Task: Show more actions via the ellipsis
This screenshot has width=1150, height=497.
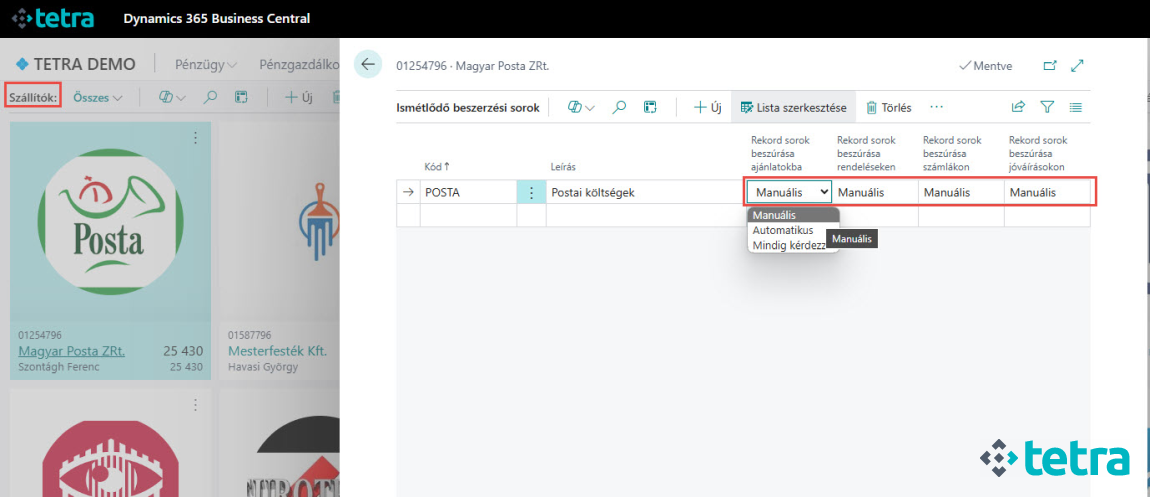Action: [937, 107]
